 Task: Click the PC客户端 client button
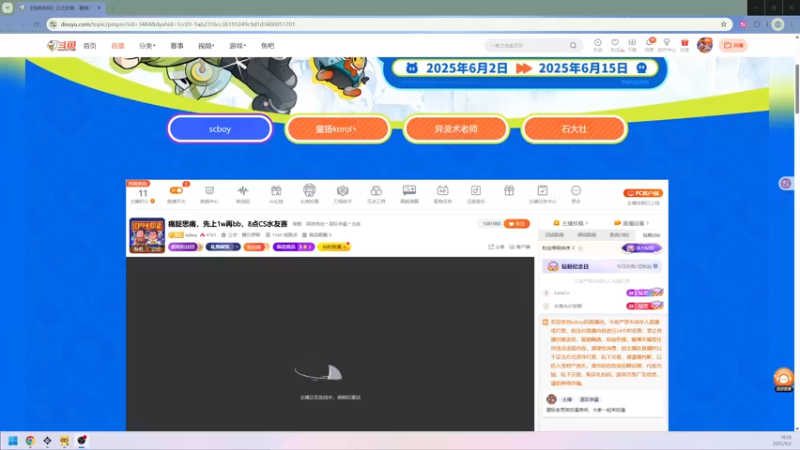[643, 193]
